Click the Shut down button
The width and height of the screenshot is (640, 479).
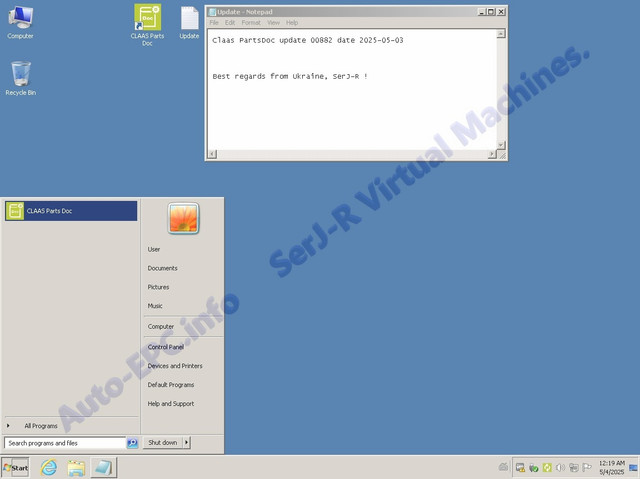click(x=162, y=442)
